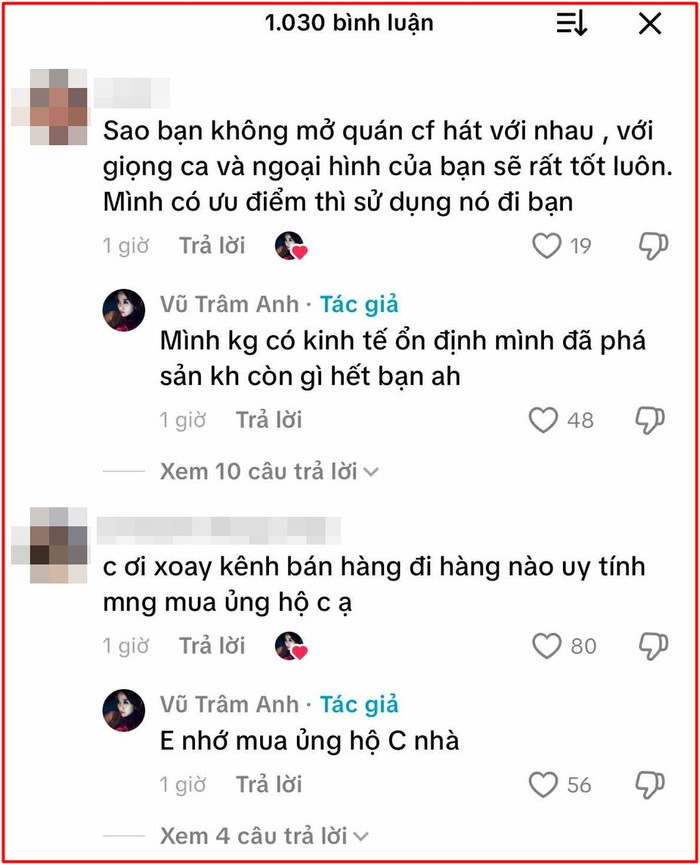
Task: Dislike the comment about xoay kênh bán hàng
Action: pos(653,645)
